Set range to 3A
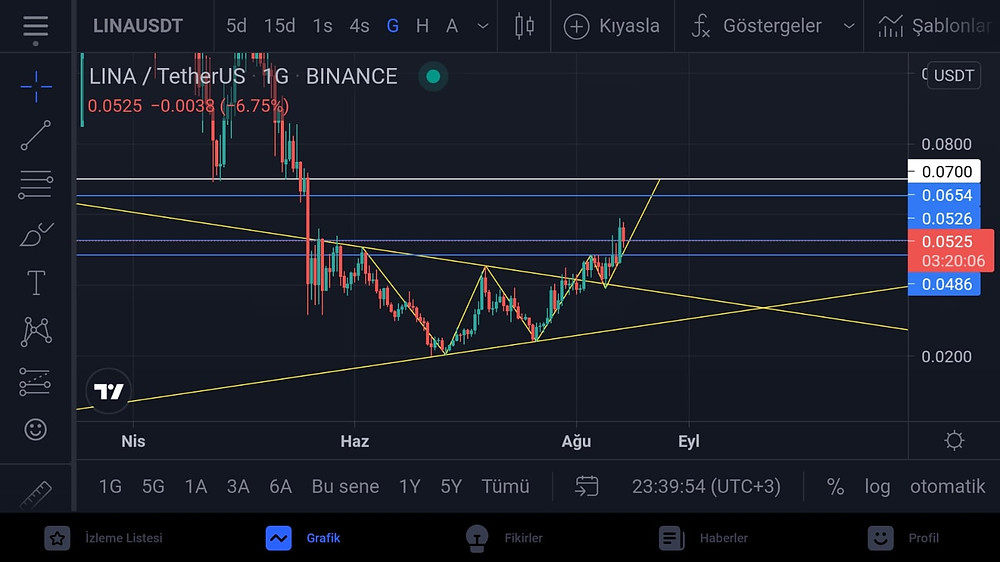The image size is (1000, 562). (238, 487)
